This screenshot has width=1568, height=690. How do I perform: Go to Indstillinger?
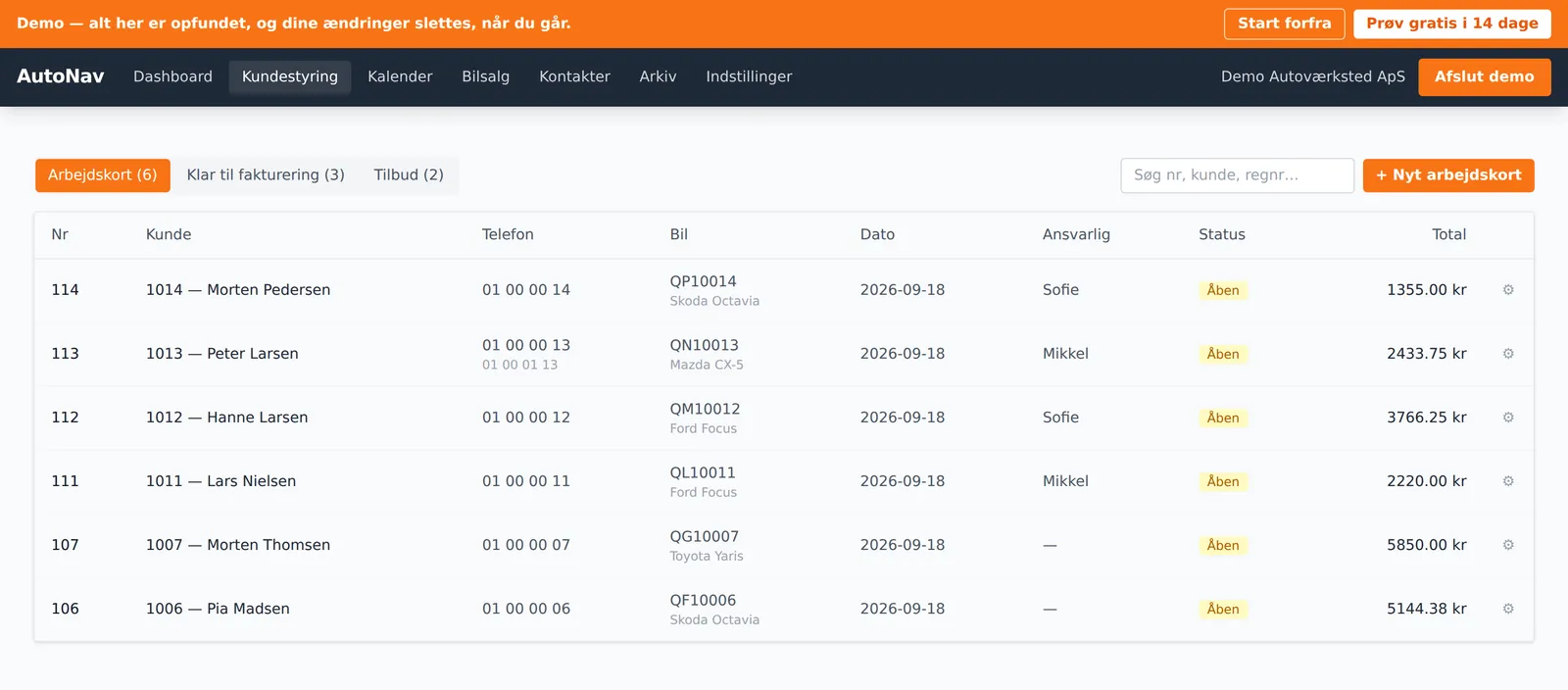pos(749,76)
